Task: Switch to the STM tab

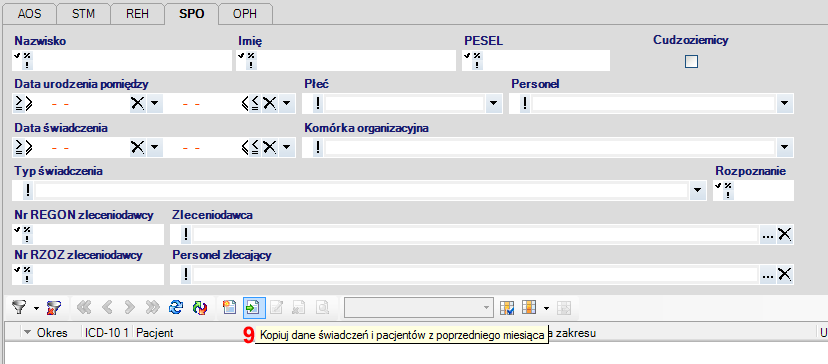Action: [x=83, y=14]
